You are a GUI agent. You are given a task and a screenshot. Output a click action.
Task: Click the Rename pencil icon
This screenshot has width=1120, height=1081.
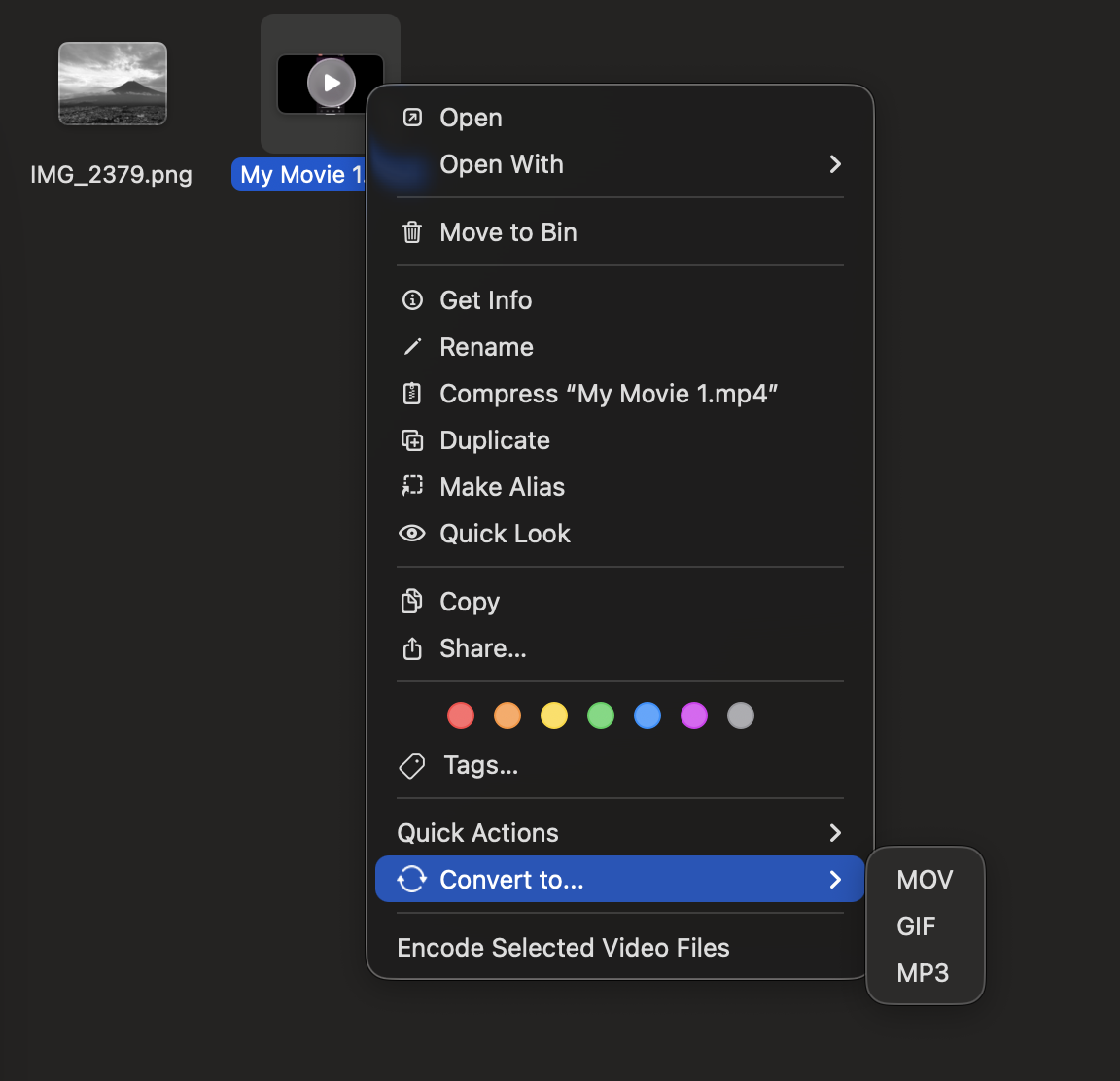(412, 346)
